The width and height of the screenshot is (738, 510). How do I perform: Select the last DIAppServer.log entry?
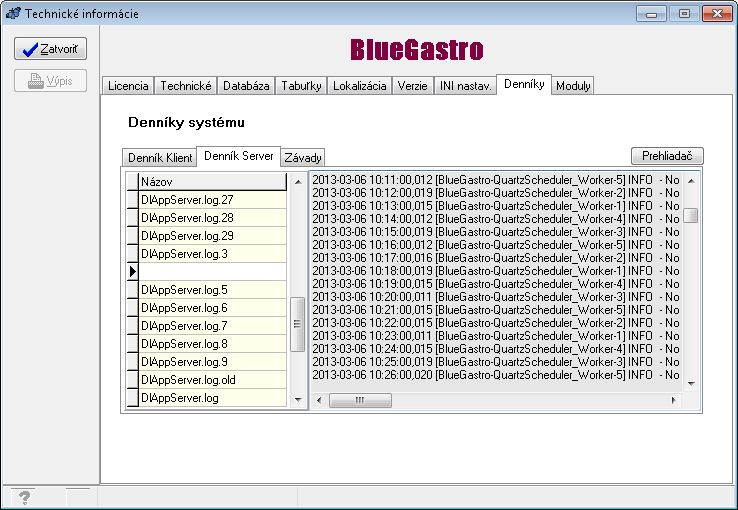pyautogui.click(x=212, y=398)
